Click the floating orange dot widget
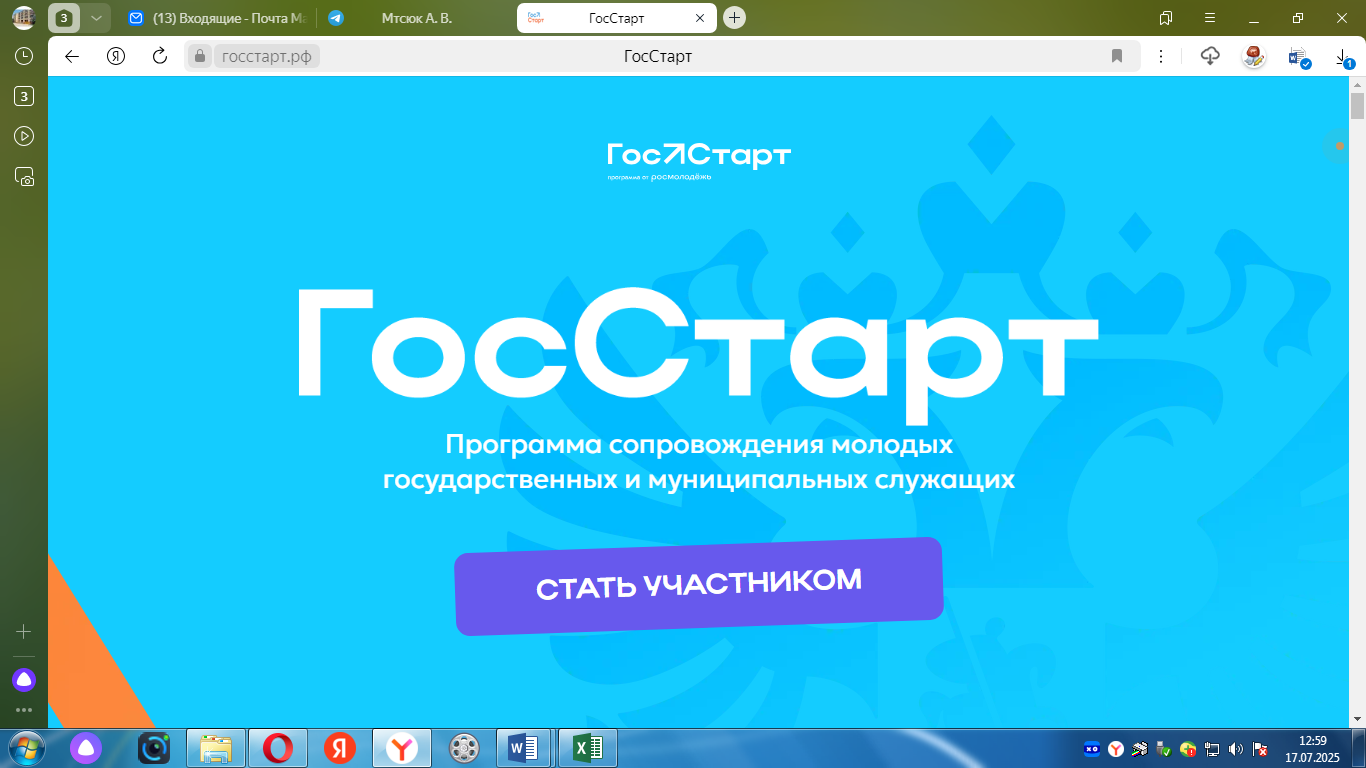The height and width of the screenshot is (768, 1366). (1339, 146)
